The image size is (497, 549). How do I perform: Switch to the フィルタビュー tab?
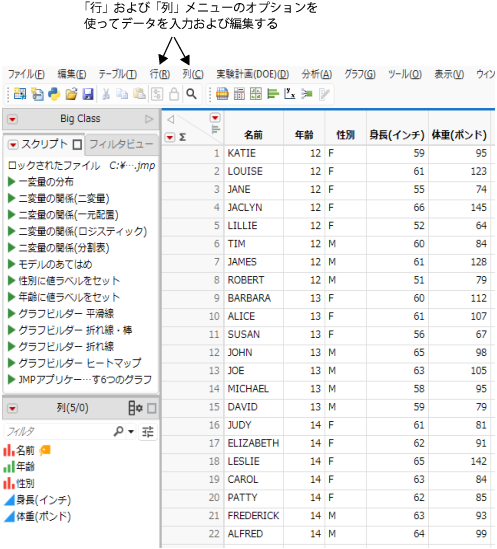tap(121, 144)
